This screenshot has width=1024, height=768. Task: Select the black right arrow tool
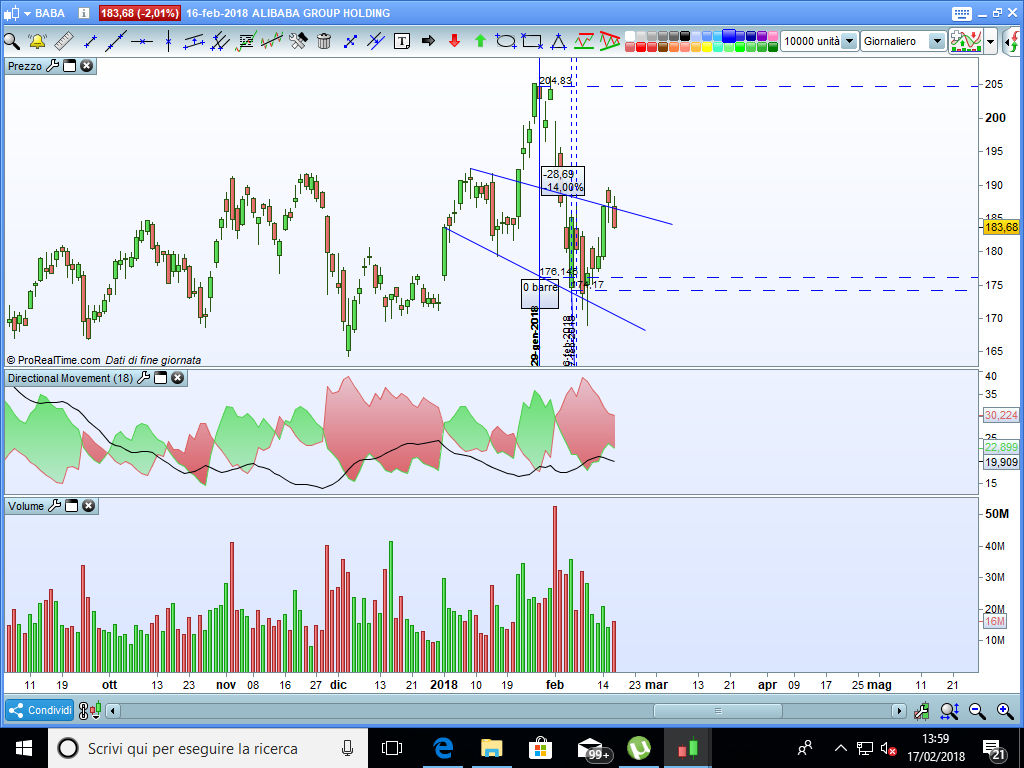[428, 41]
